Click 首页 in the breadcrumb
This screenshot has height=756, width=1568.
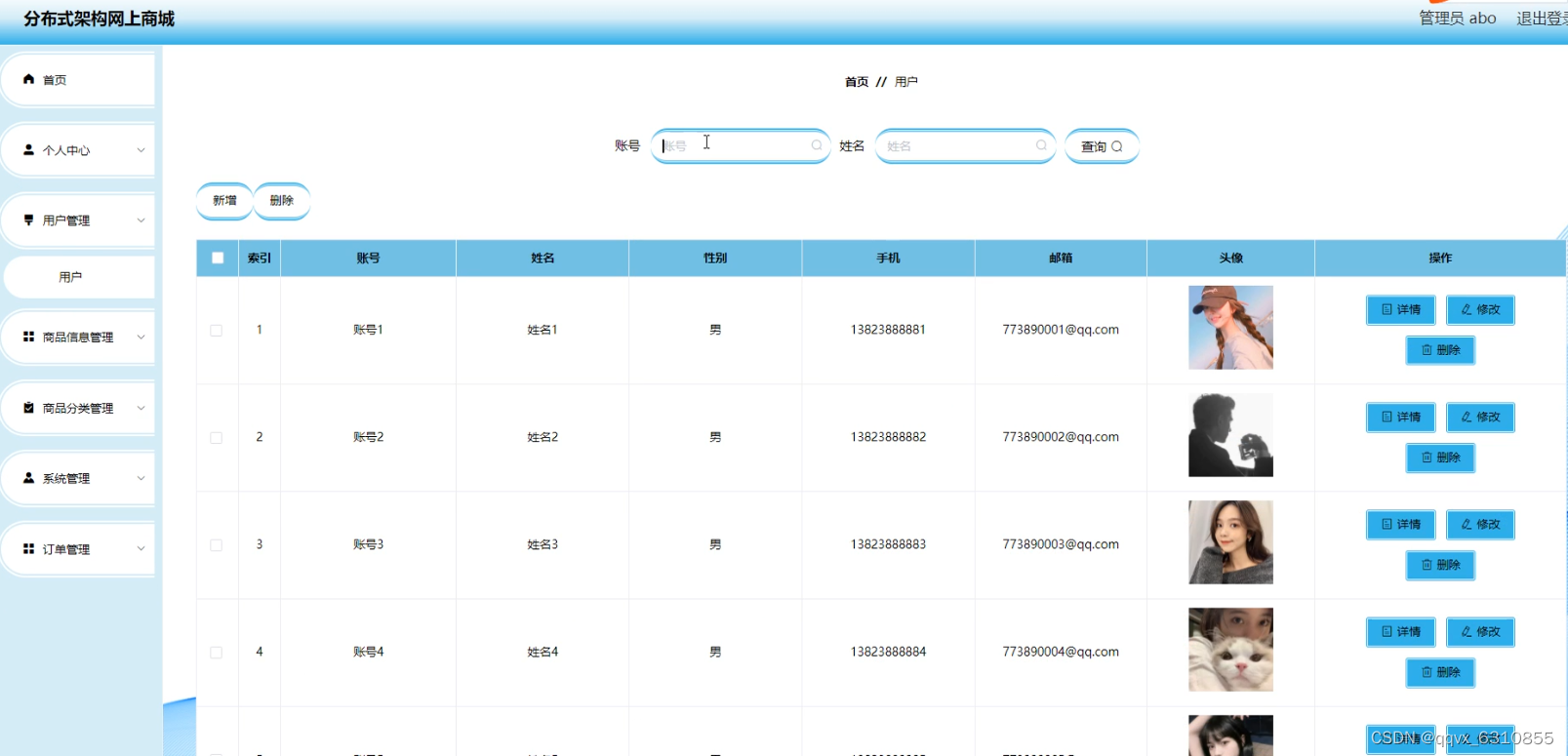[857, 82]
